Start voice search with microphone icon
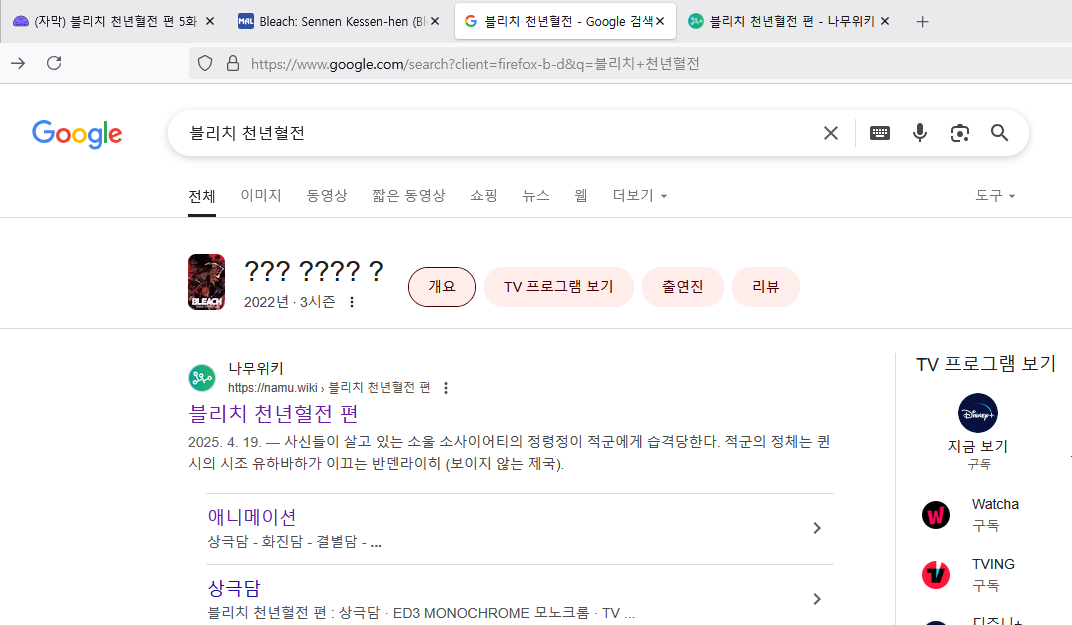 (920, 133)
